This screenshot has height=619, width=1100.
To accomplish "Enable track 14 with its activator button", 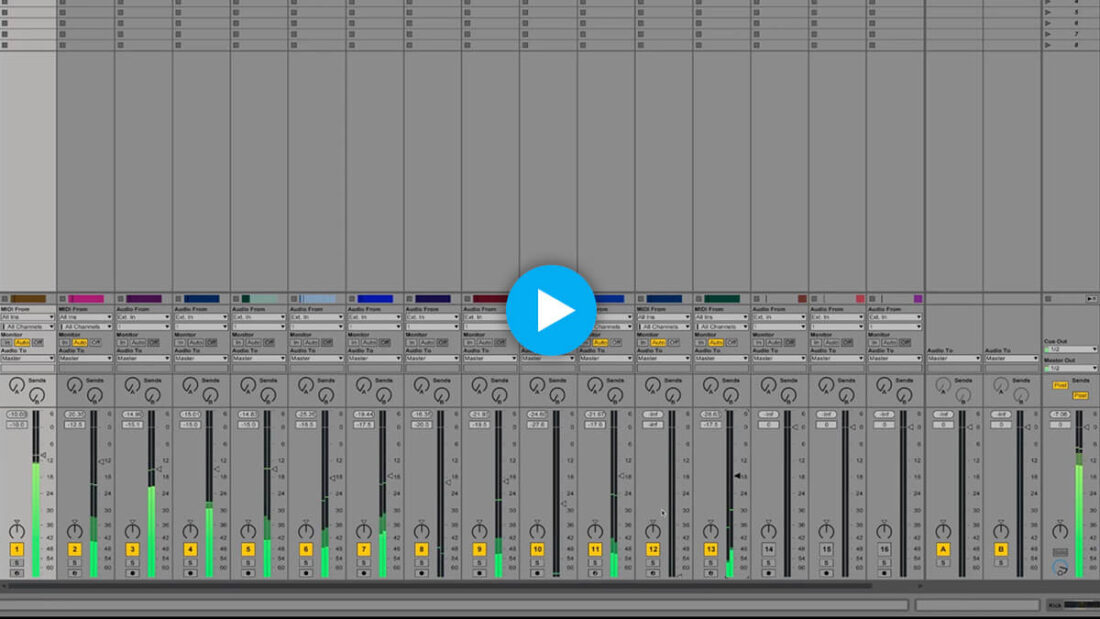I will click(768, 550).
